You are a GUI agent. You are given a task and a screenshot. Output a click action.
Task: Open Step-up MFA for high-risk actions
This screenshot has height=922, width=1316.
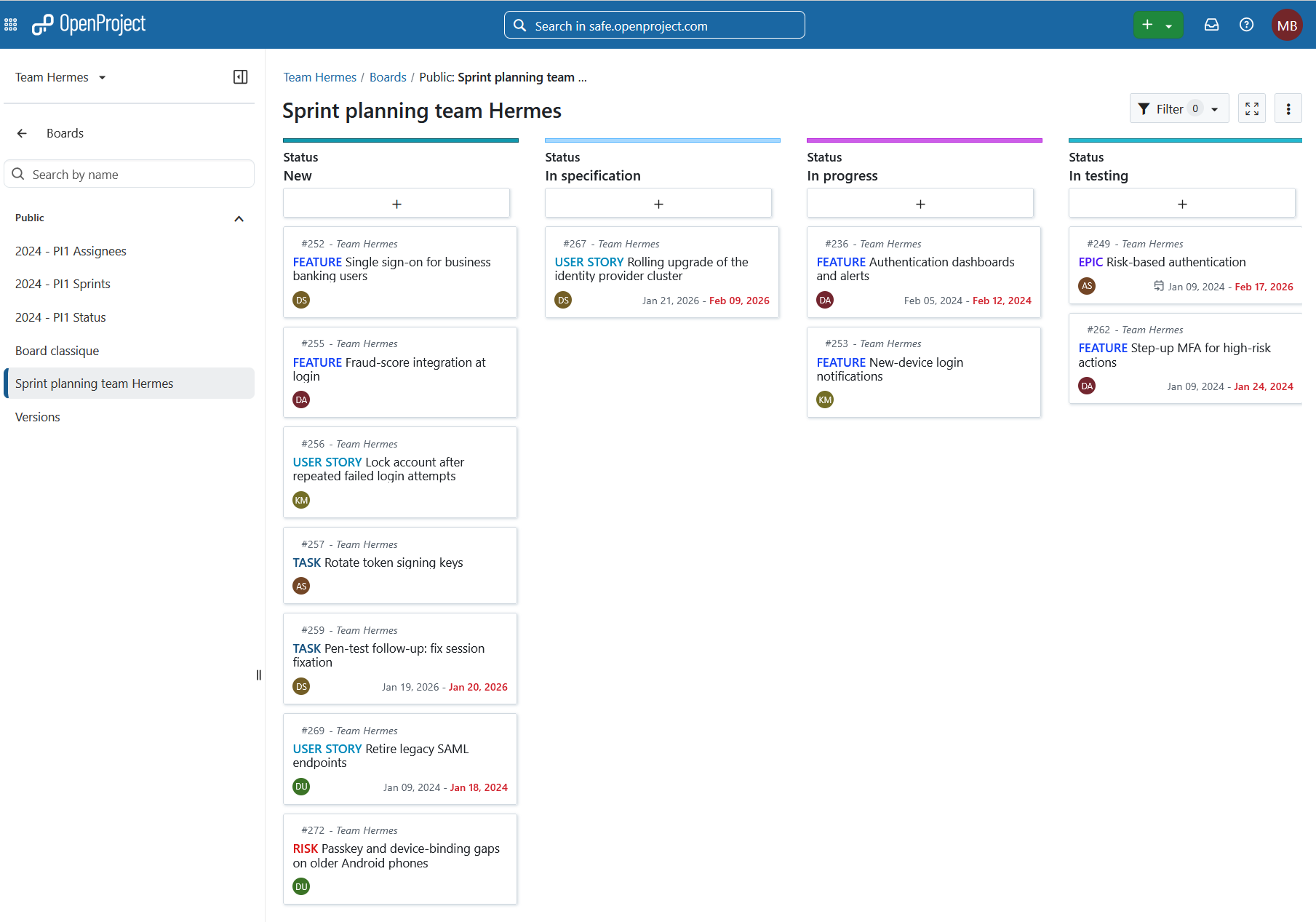tap(1185, 358)
